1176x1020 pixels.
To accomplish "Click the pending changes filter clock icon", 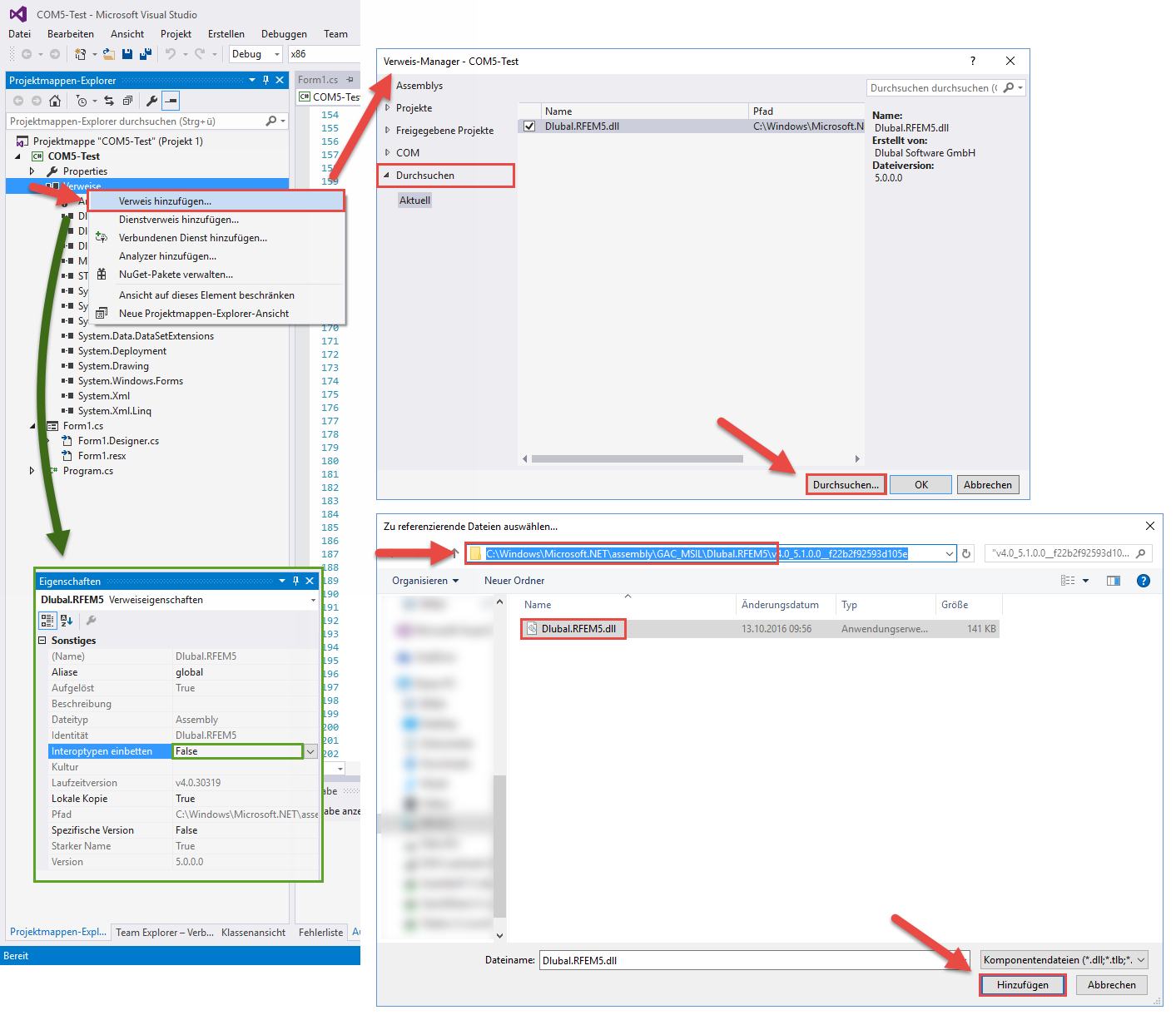I will (x=82, y=101).
